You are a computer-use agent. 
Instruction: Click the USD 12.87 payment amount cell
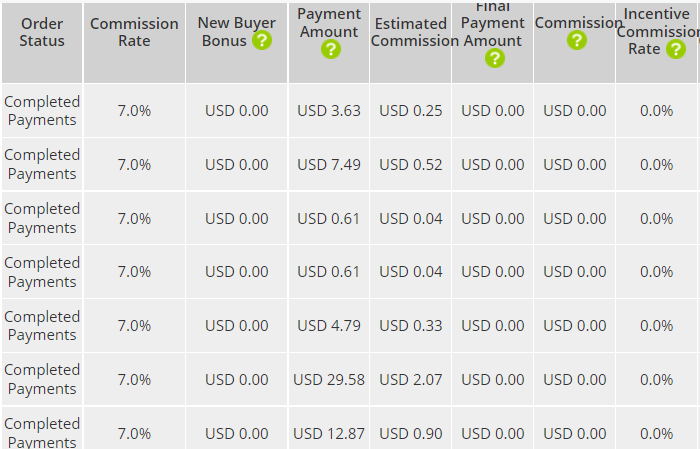329,434
